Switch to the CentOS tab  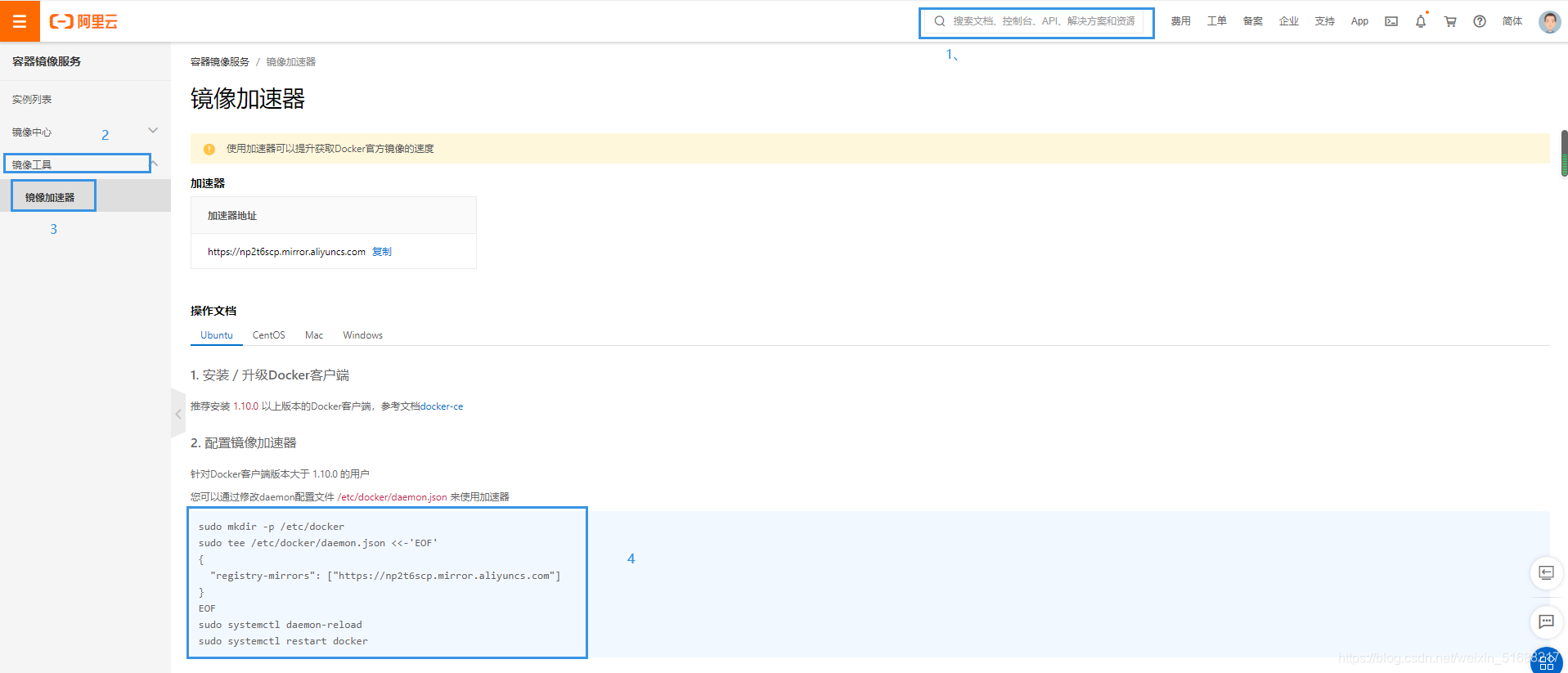[269, 335]
